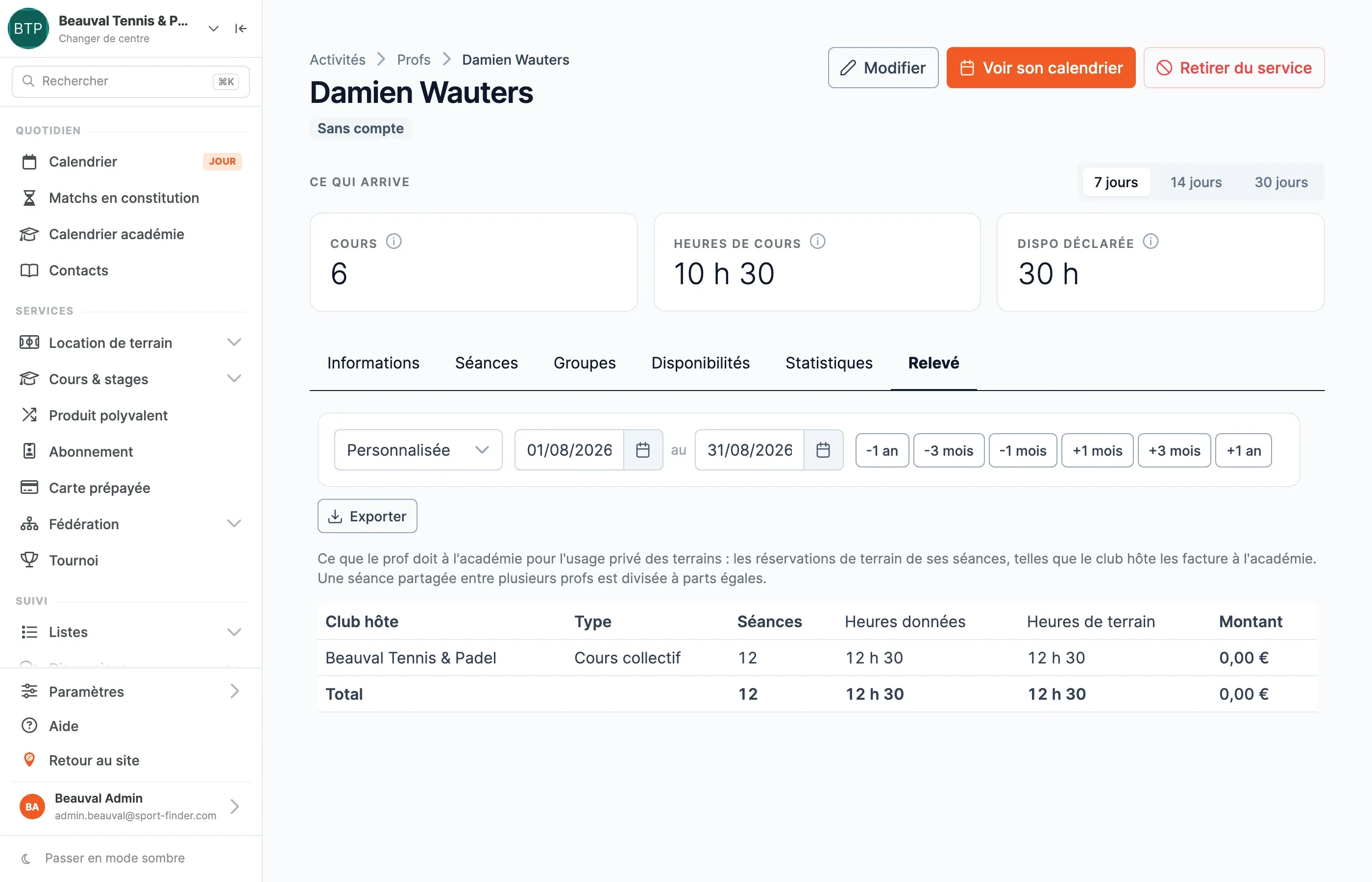Screen dimensions: 1372x882
Task: Open the centre switcher dropdown chevron
Action: [213, 28]
